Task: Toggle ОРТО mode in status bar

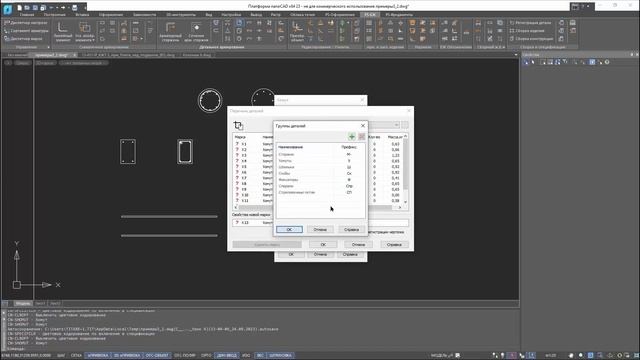Action: pyautogui.click(x=206, y=356)
